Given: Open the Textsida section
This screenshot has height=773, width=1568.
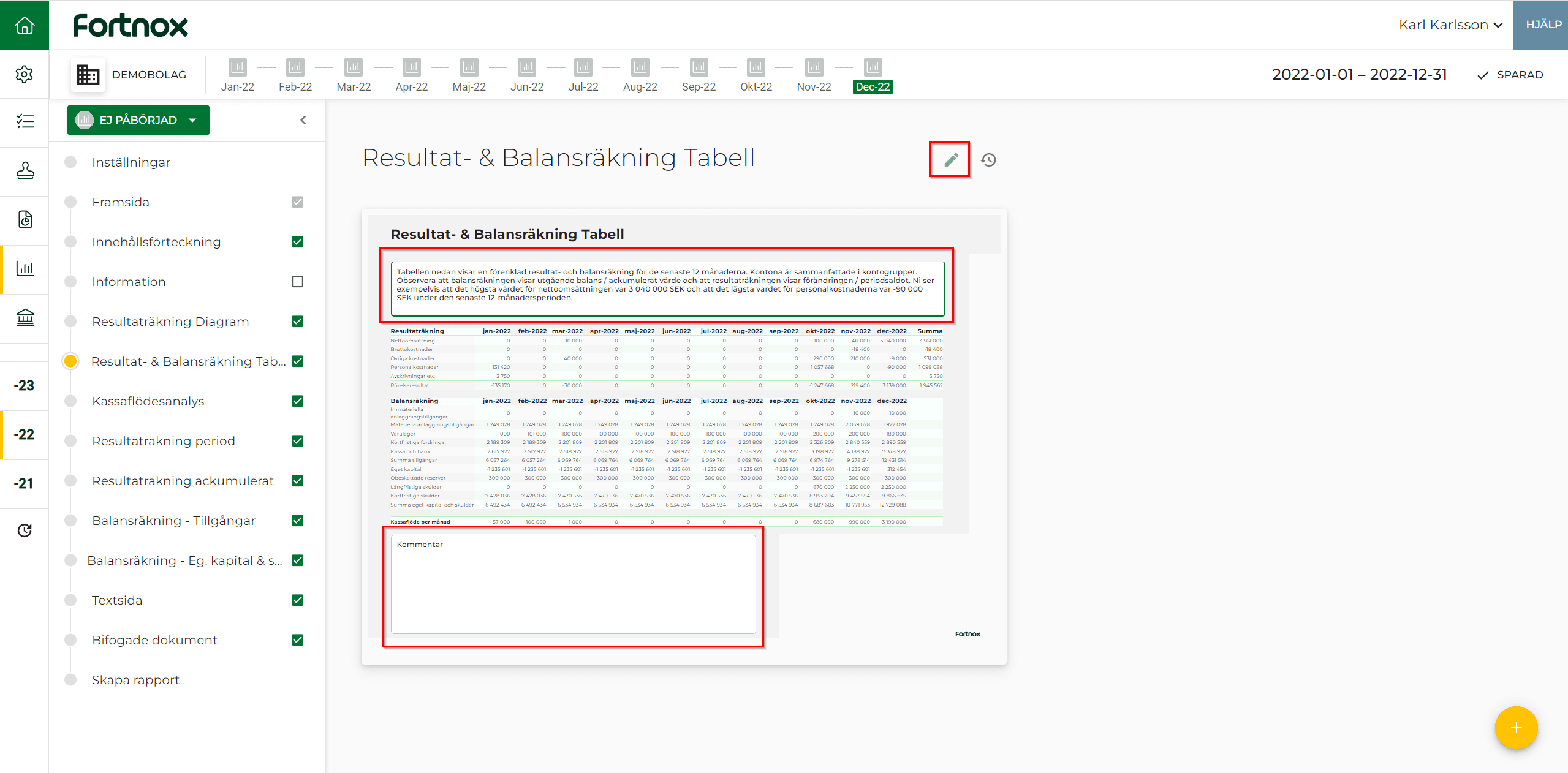Looking at the screenshot, I should point(117,600).
